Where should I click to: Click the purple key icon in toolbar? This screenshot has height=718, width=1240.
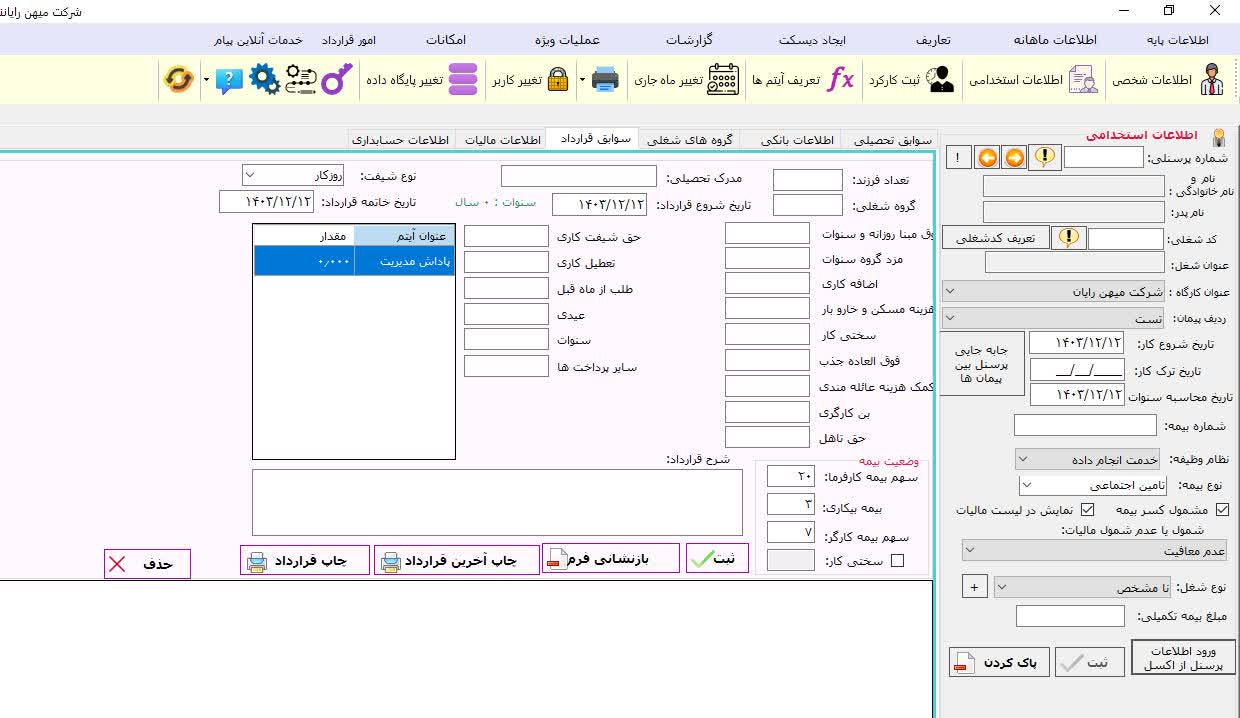click(337, 79)
